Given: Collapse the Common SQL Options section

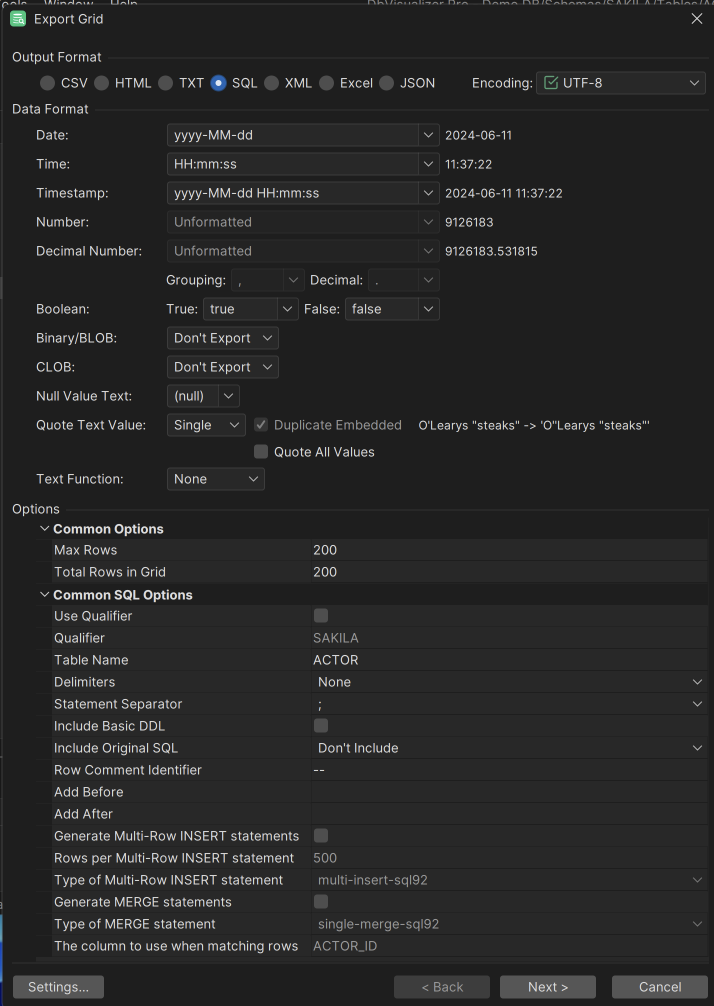Looking at the screenshot, I should 44,595.
